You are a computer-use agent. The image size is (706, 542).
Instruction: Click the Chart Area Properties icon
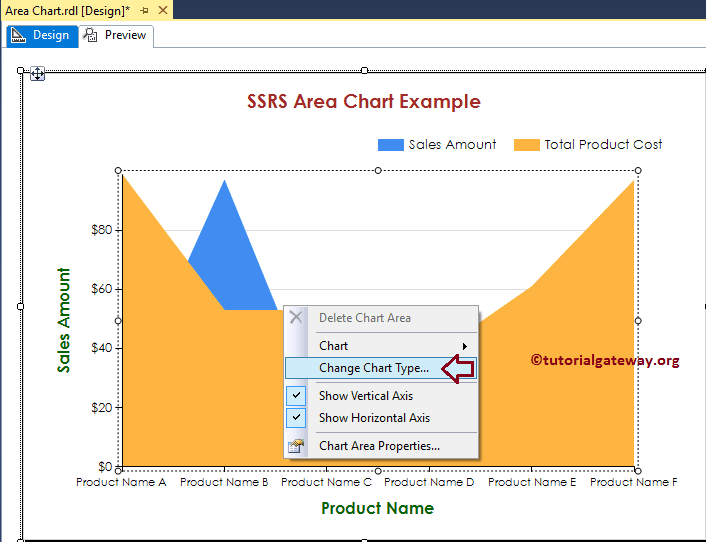pos(296,446)
